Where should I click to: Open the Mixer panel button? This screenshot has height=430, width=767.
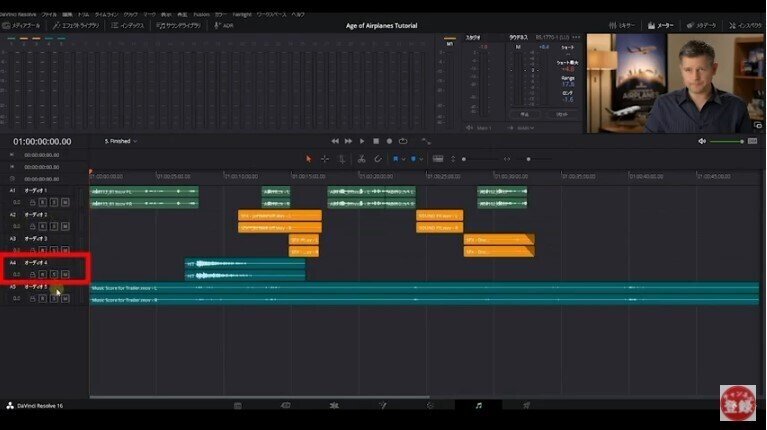click(622, 25)
